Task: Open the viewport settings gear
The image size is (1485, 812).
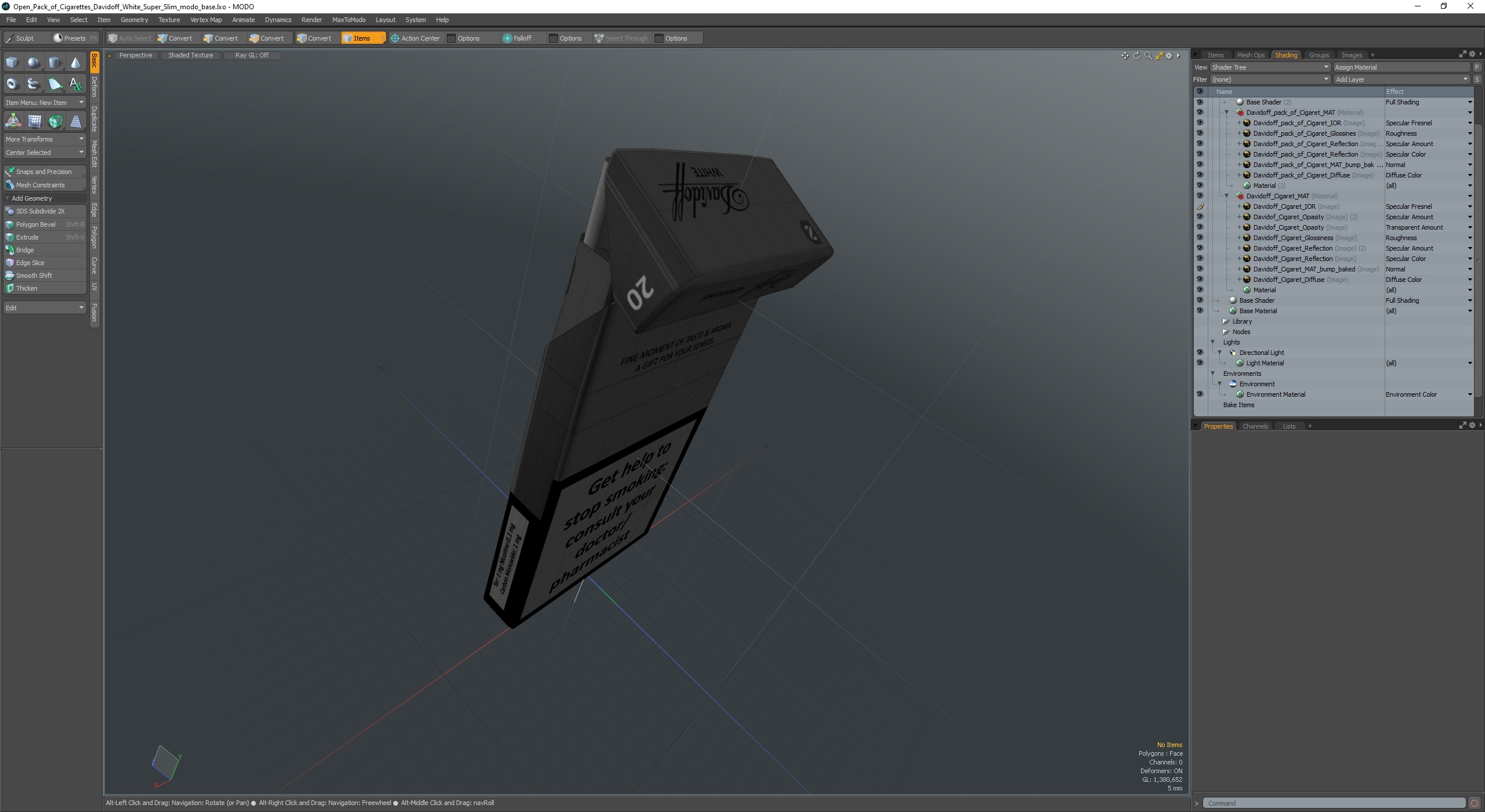Action: point(1169,56)
